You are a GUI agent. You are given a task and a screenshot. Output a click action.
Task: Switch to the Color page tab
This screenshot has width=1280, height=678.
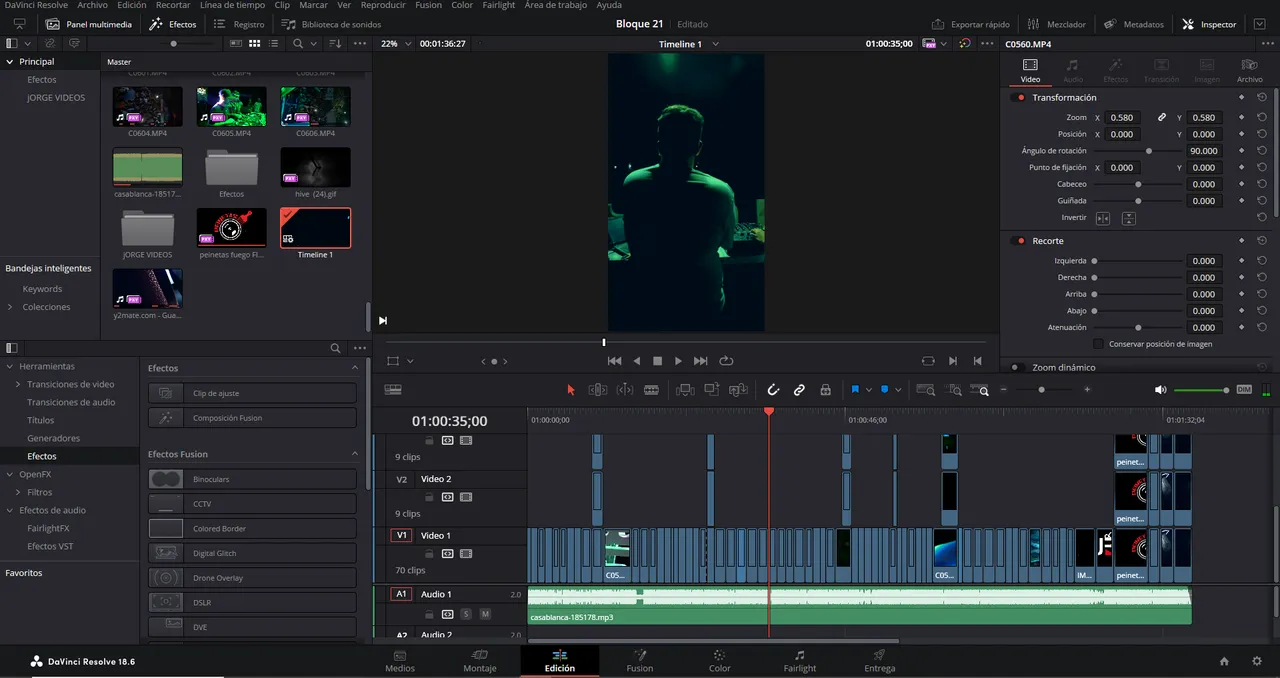(x=720, y=661)
